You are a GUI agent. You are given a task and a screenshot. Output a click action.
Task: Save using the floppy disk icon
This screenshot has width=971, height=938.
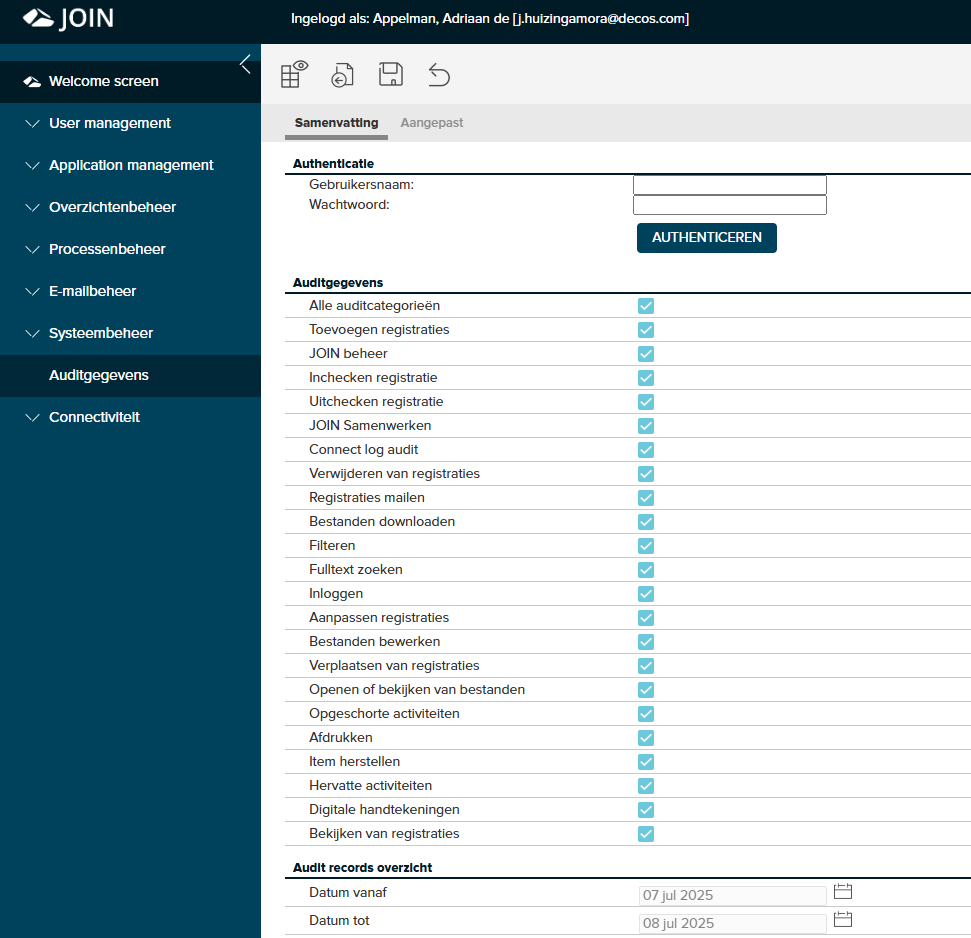391,75
